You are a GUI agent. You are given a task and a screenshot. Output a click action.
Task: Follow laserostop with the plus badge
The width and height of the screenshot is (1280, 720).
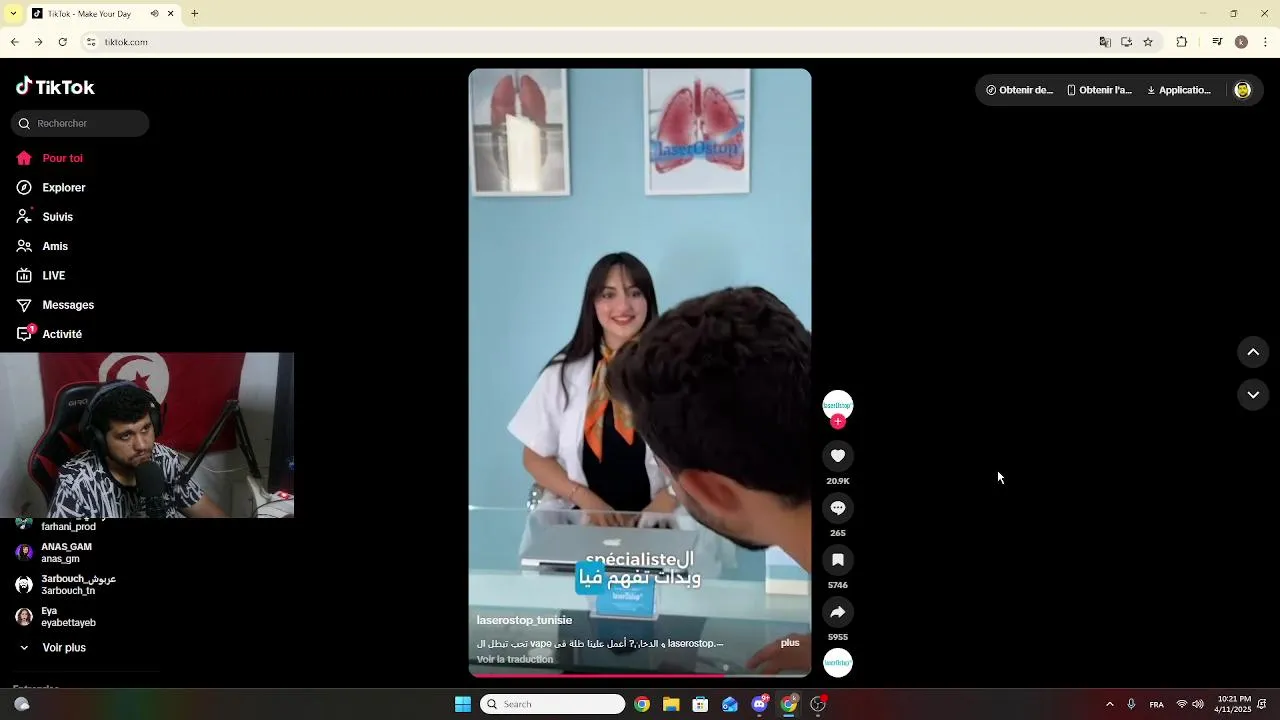pyautogui.click(x=838, y=422)
